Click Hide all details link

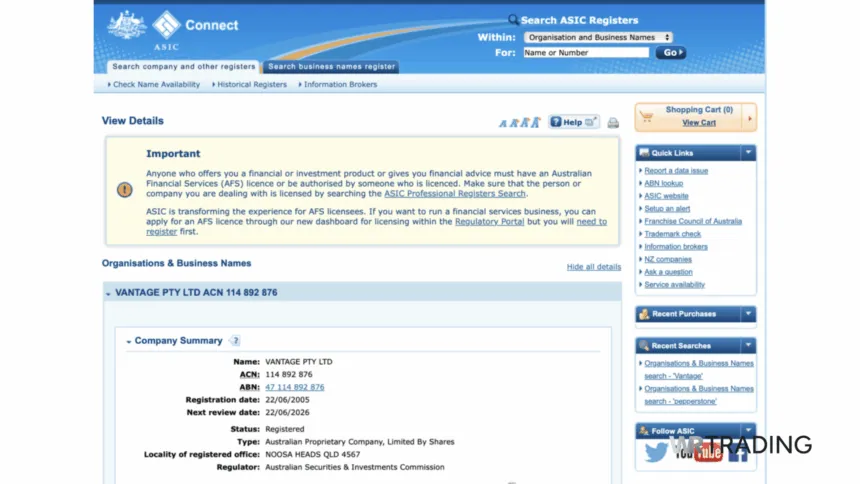[594, 267]
